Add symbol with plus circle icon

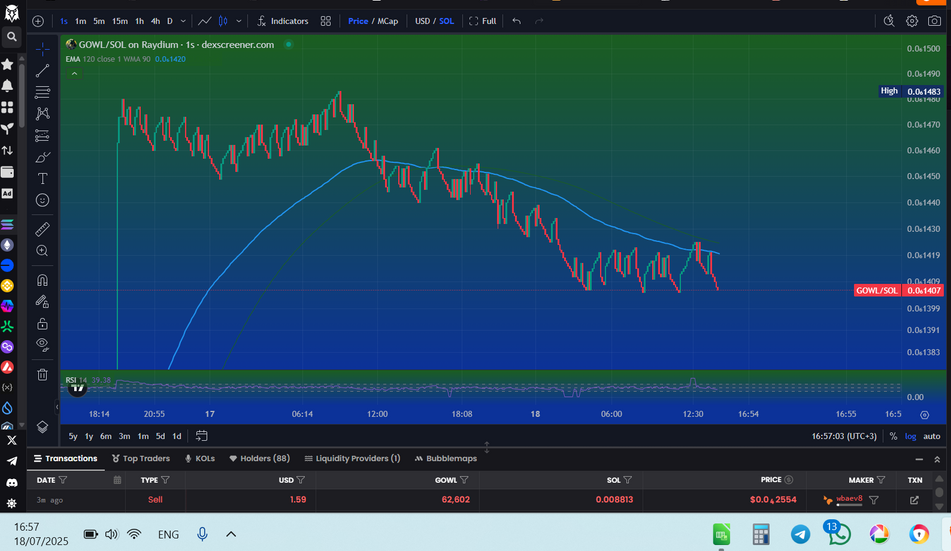(38, 21)
